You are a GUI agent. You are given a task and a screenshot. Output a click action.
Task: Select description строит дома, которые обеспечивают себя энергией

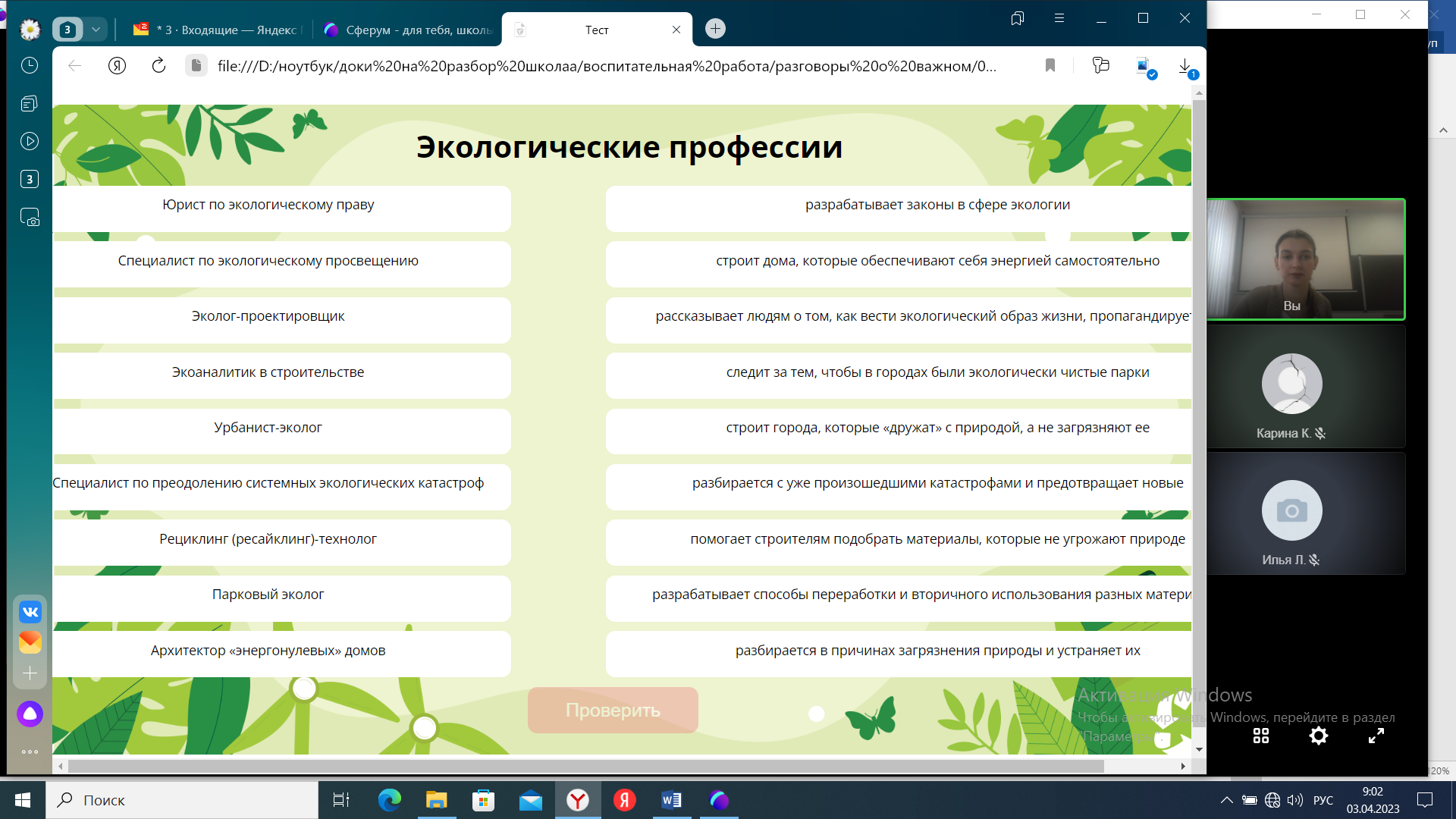899,264
